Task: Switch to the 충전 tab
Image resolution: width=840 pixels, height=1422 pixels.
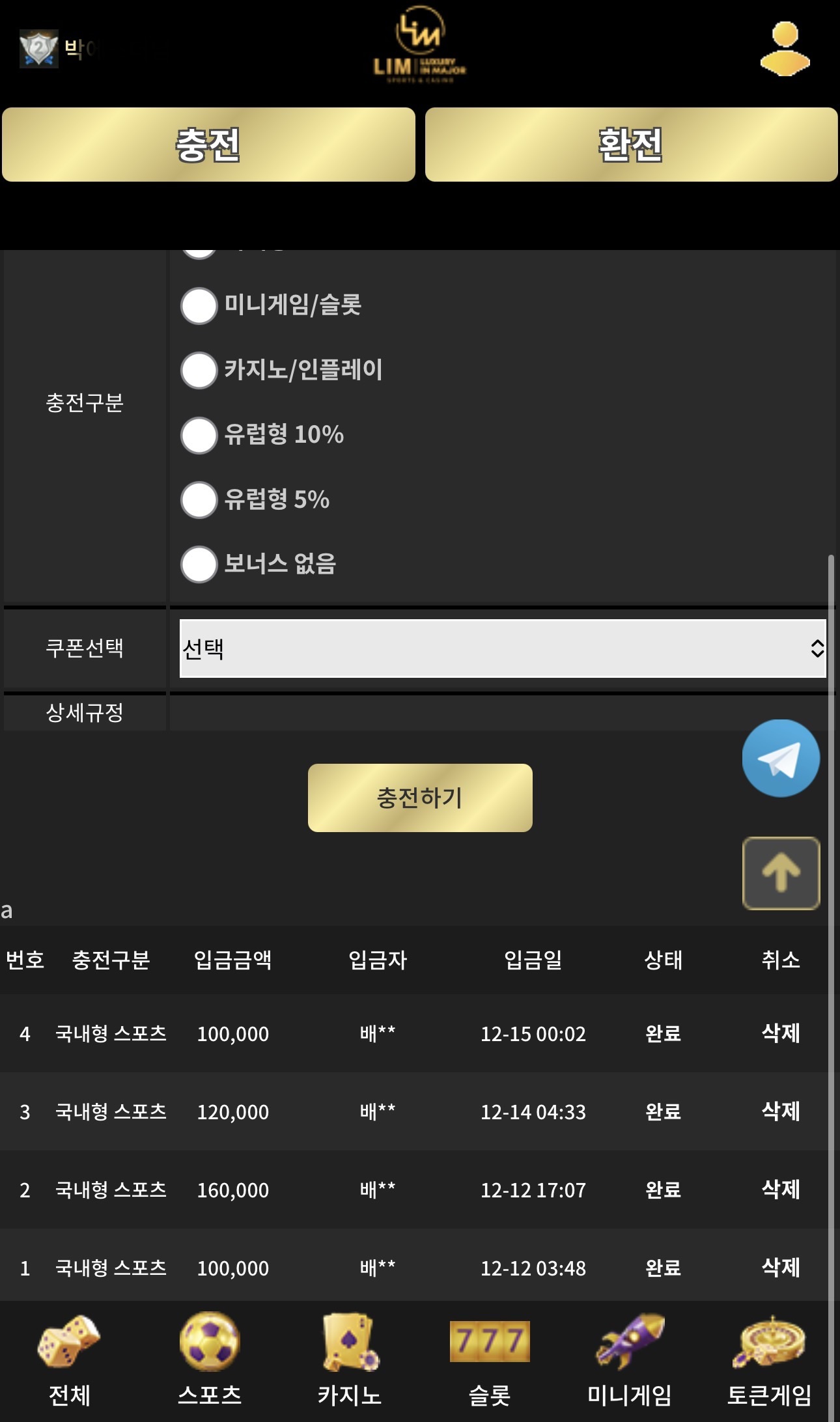Action: click(208, 145)
